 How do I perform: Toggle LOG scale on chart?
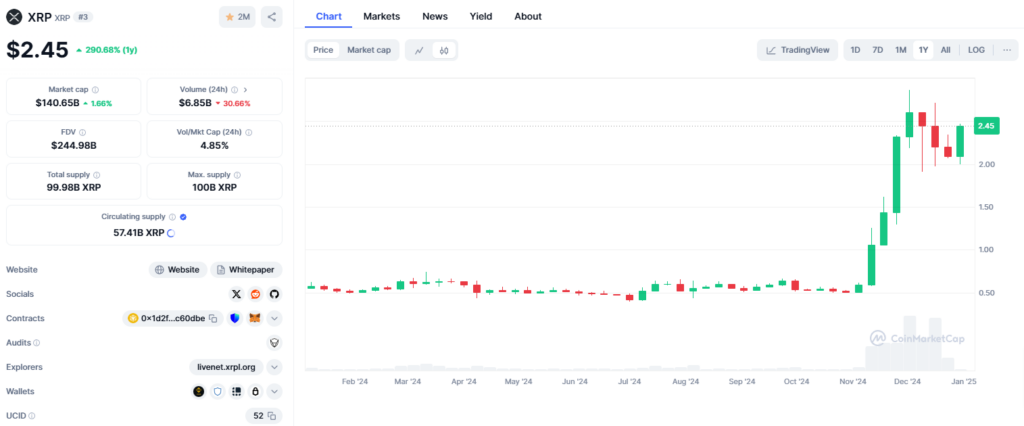click(976, 50)
